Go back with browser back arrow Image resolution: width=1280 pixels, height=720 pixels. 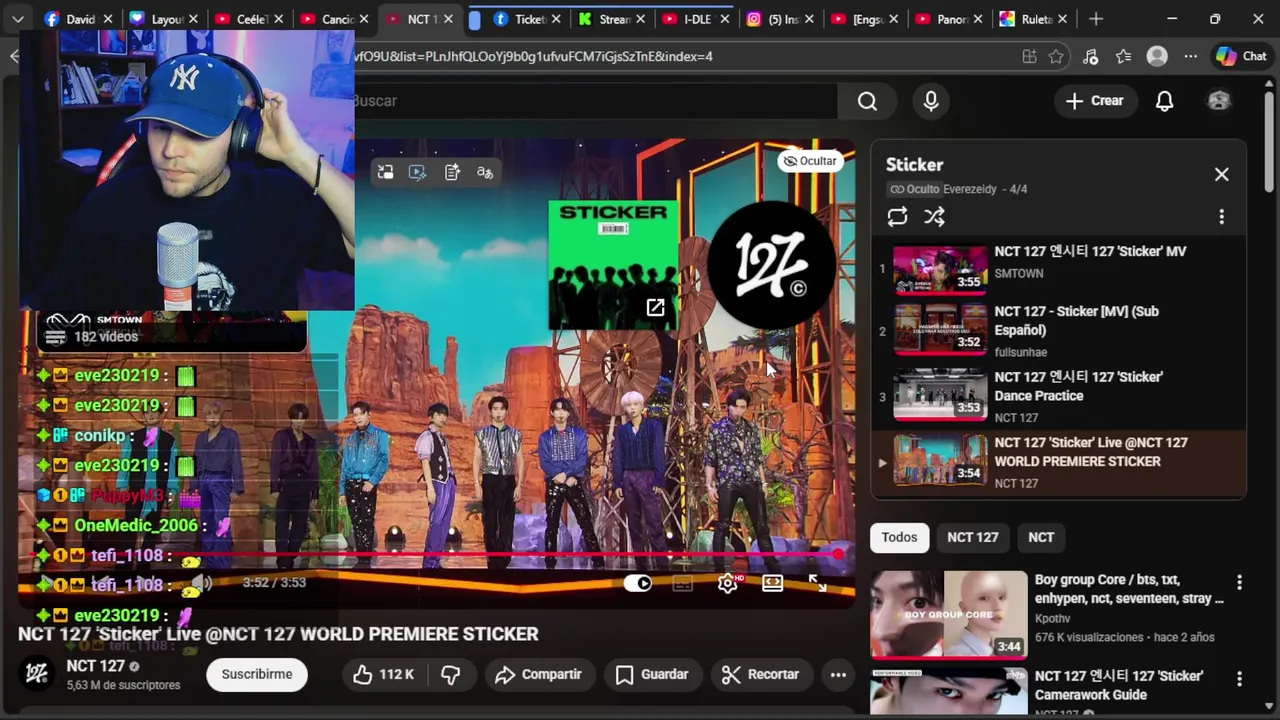pos(14,57)
